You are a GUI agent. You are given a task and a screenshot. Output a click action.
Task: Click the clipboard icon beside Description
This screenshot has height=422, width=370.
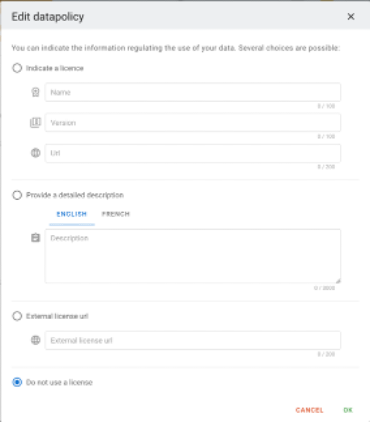[35, 238]
